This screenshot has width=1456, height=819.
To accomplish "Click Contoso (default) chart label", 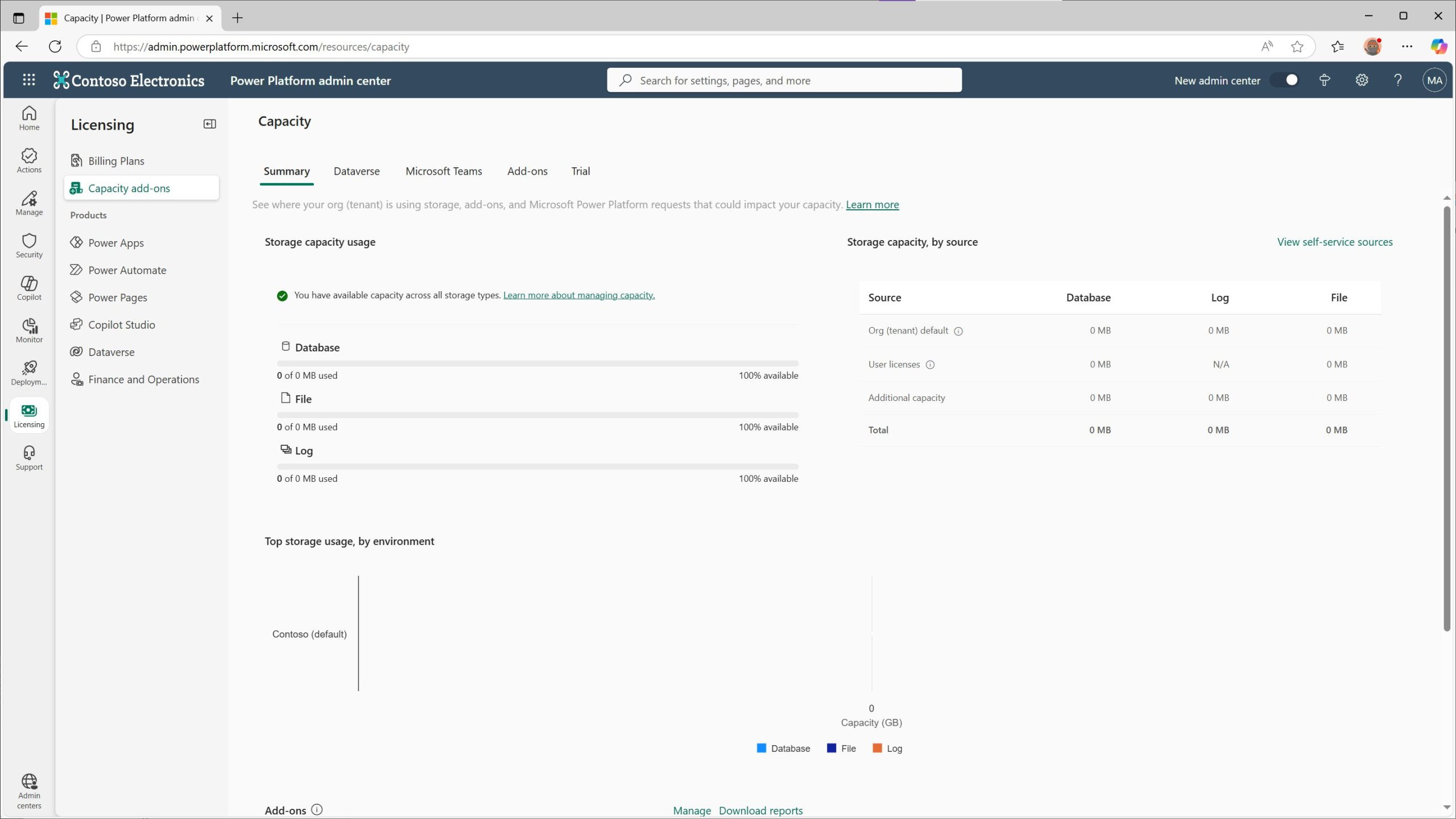I will 309,634.
